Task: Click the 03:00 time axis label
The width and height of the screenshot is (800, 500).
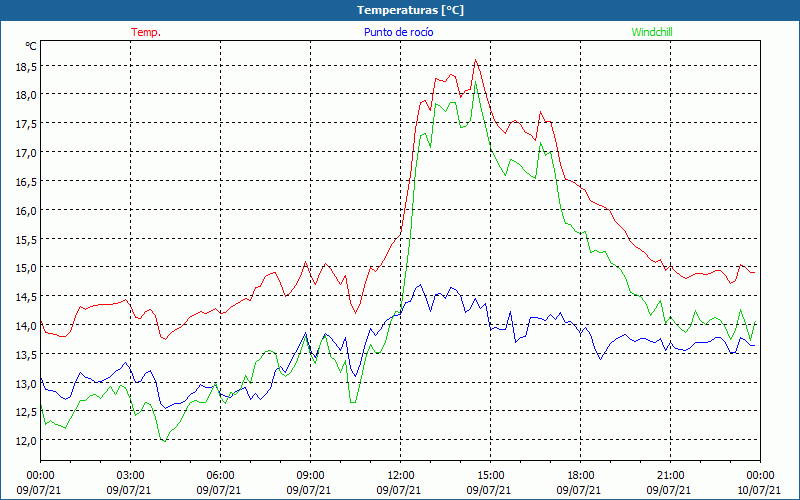Action: point(131,476)
